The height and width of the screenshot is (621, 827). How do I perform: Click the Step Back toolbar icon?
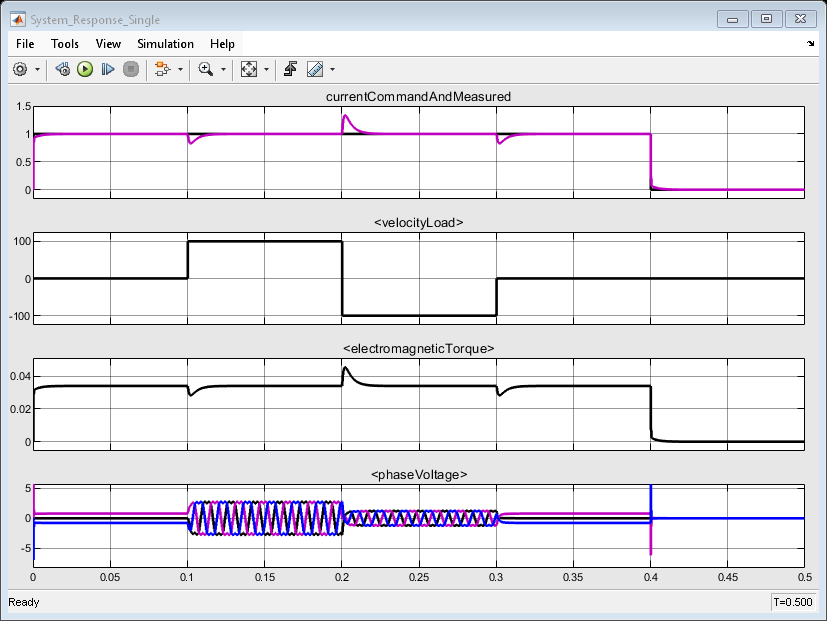coord(63,69)
